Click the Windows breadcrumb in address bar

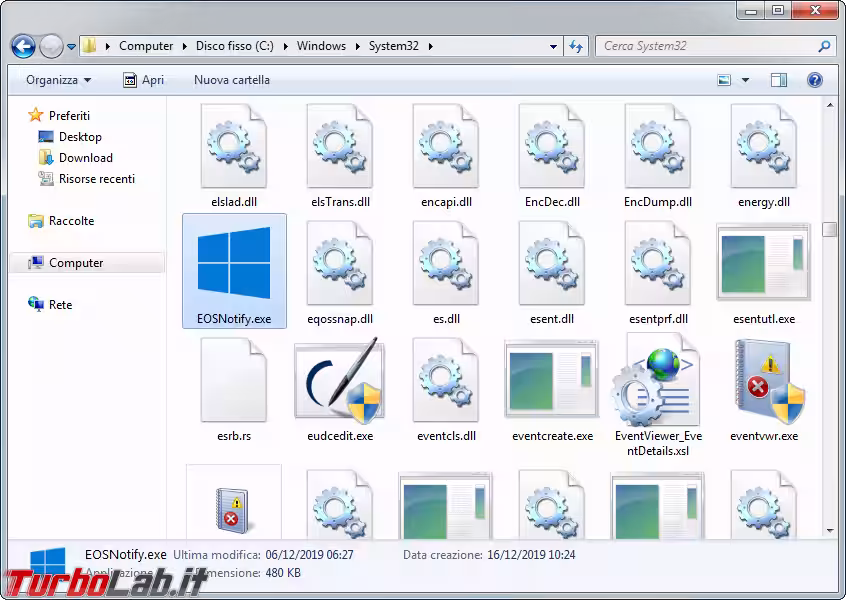tap(321, 46)
